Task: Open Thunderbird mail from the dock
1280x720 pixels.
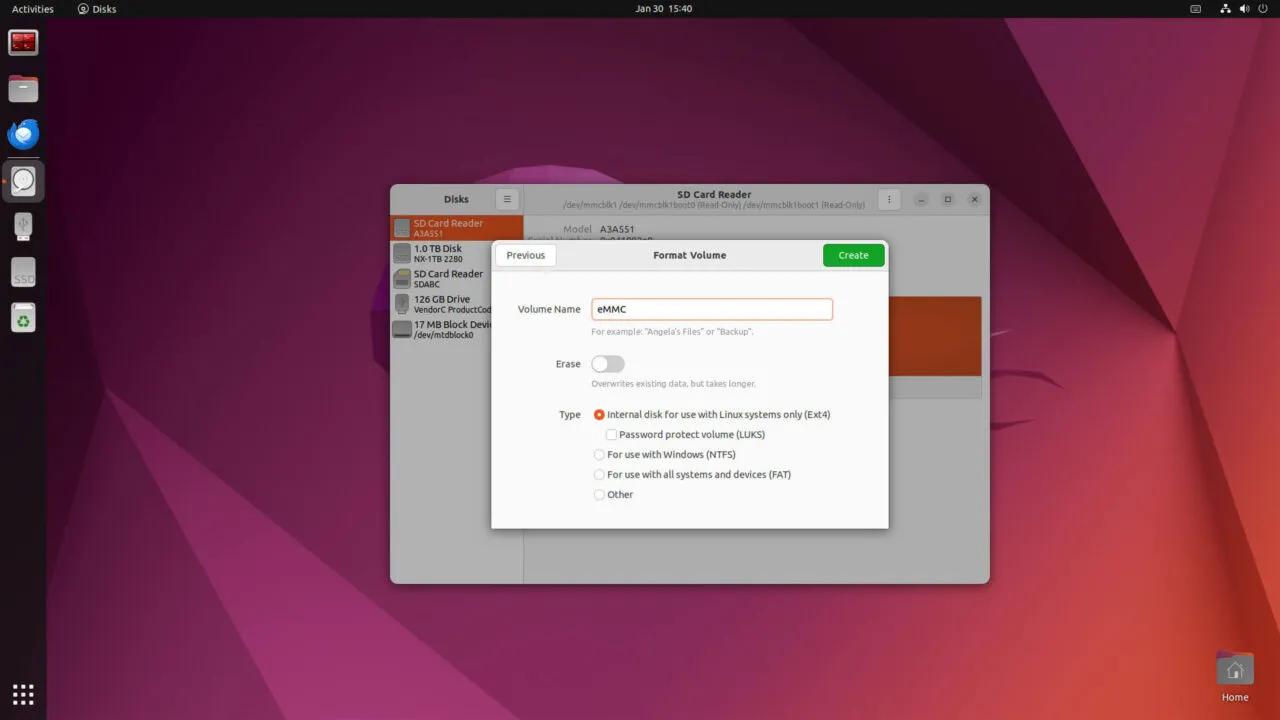Action: pyautogui.click(x=23, y=134)
